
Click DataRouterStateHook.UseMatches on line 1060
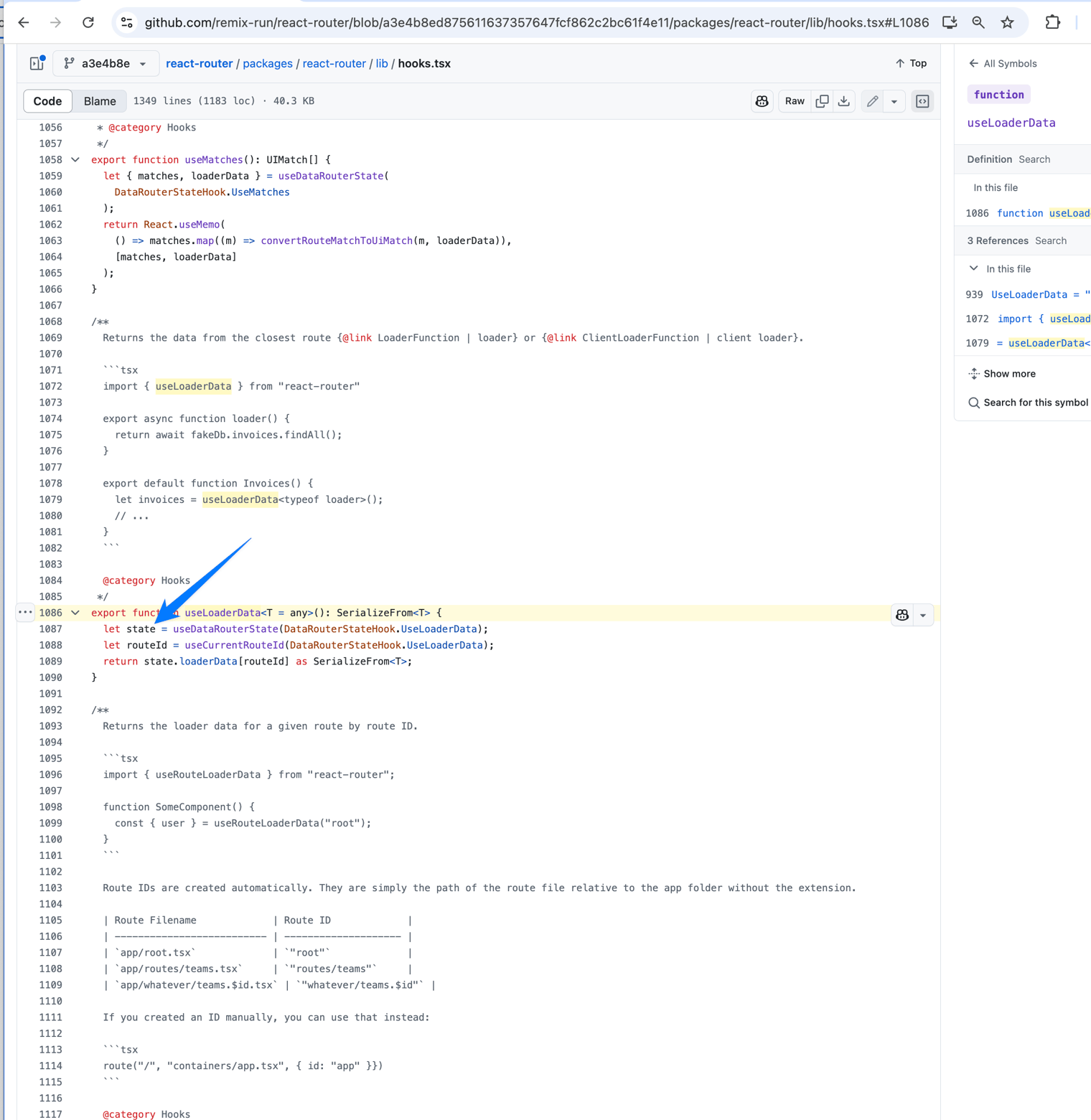202,192
